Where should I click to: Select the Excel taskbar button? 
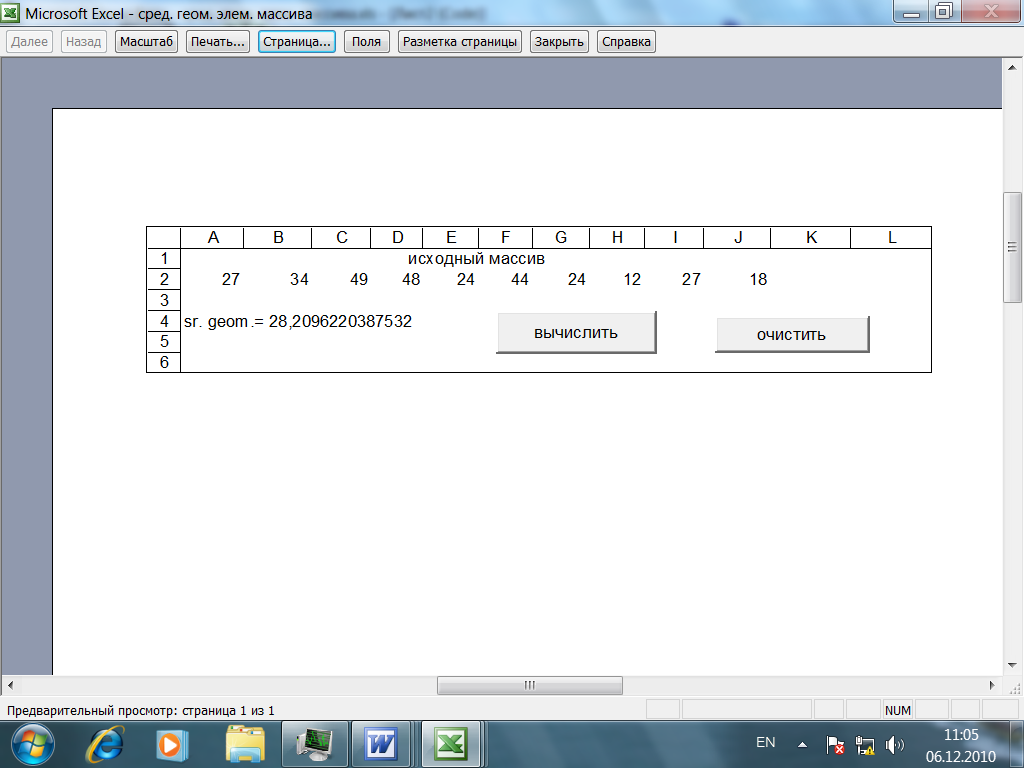click(451, 744)
